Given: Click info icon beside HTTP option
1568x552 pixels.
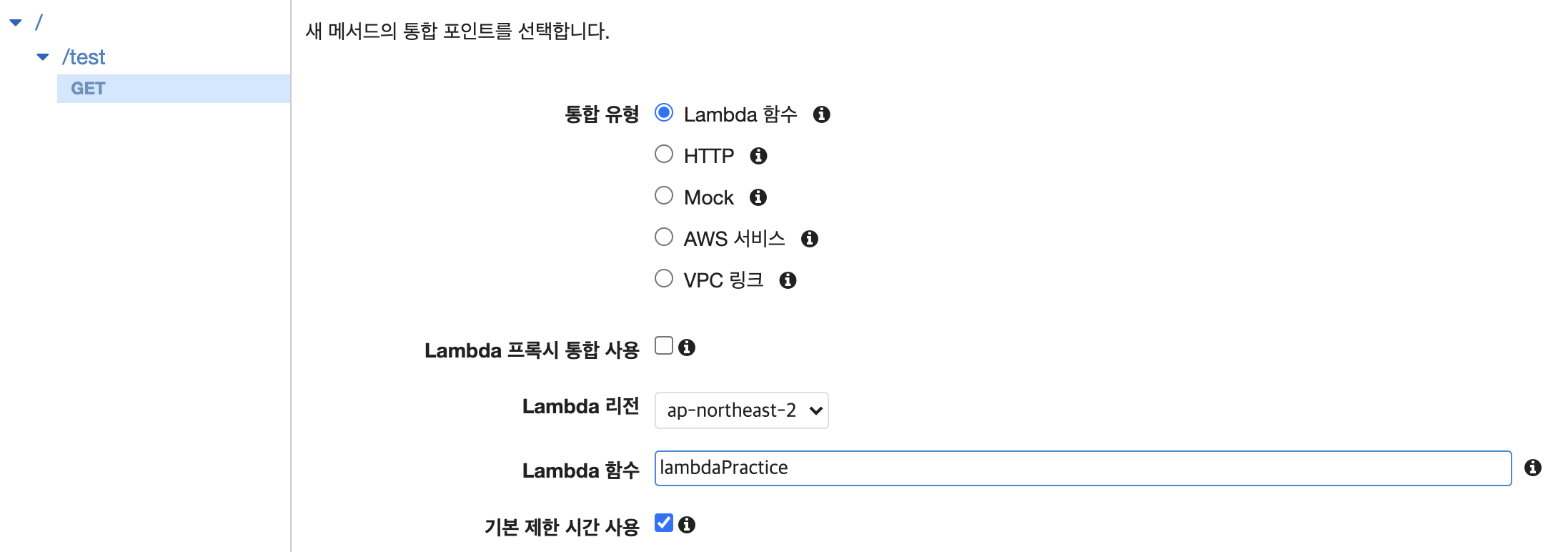Looking at the screenshot, I should (758, 156).
